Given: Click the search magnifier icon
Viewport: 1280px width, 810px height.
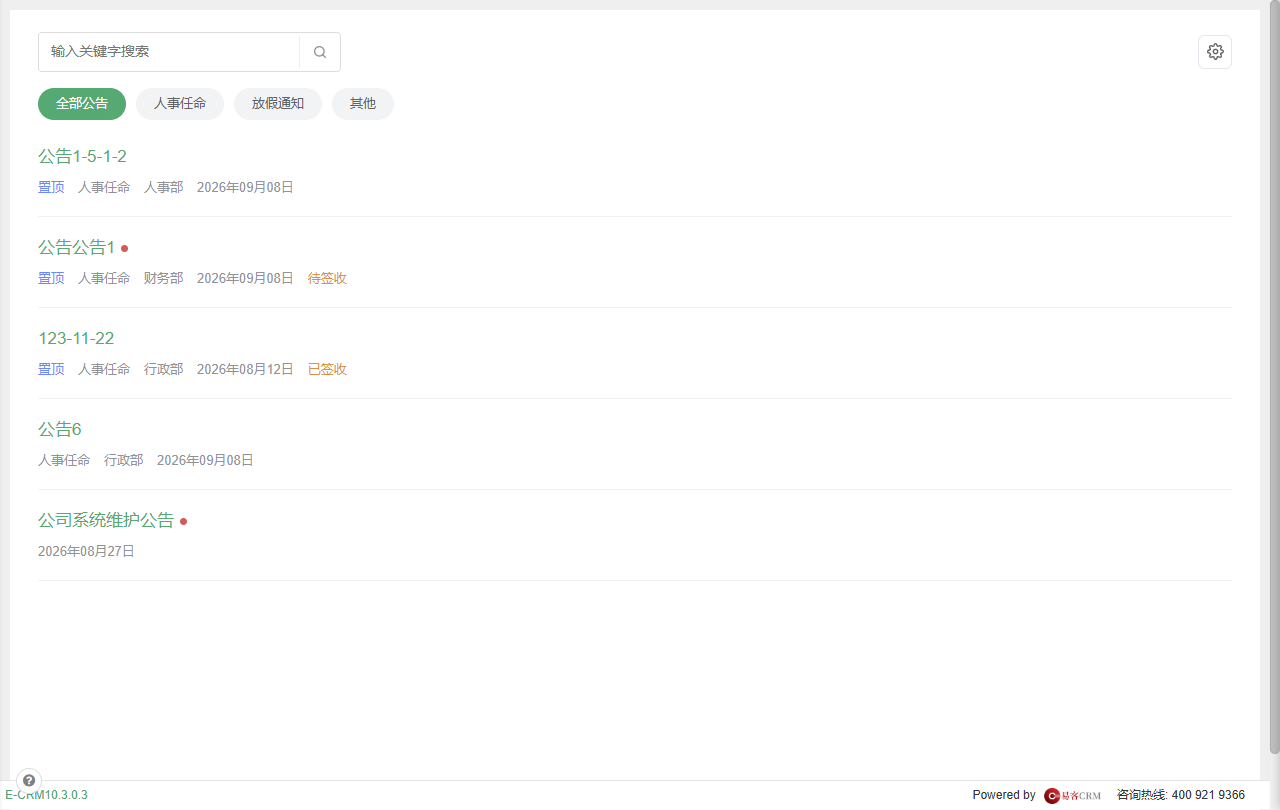Looking at the screenshot, I should click(320, 52).
